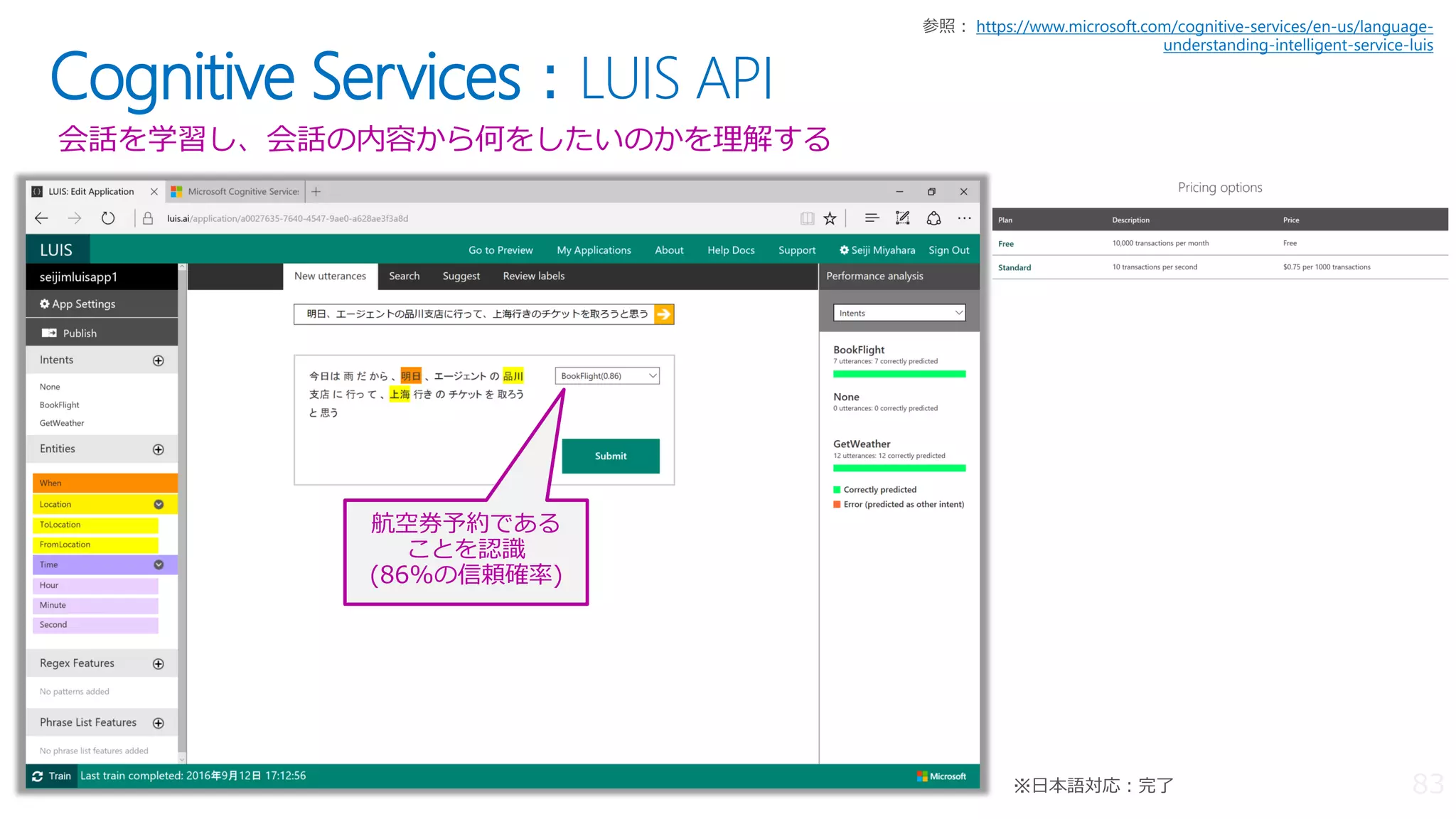Open browser more options ellipsis

(x=964, y=218)
